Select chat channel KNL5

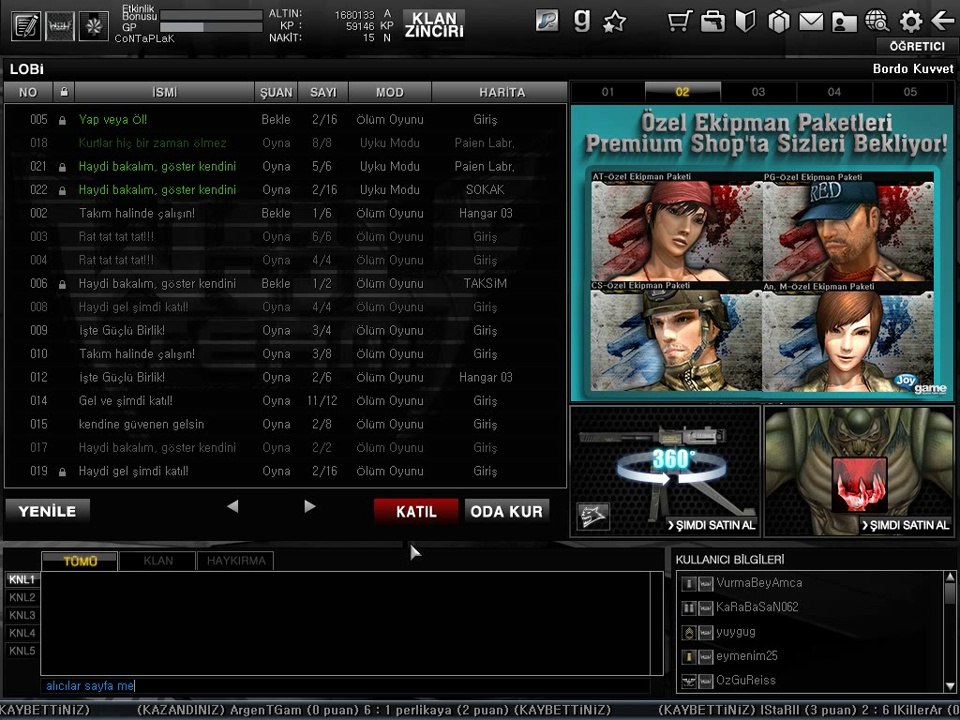click(22, 650)
